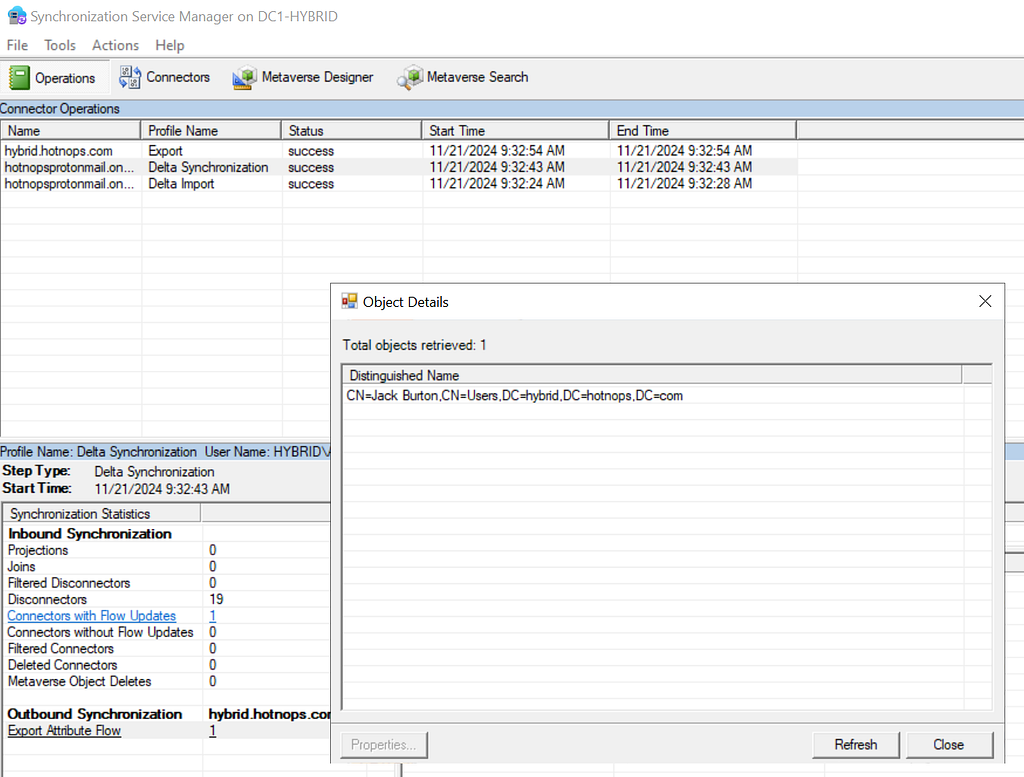The width and height of the screenshot is (1024, 777).
Task: Open the Tools menu
Action: click(60, 45)
